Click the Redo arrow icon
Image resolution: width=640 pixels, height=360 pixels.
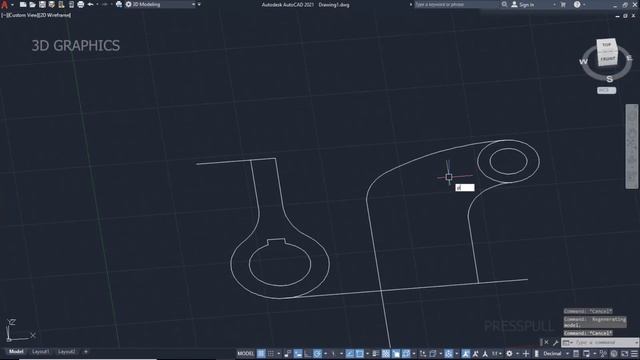click(x=104, y=4)
